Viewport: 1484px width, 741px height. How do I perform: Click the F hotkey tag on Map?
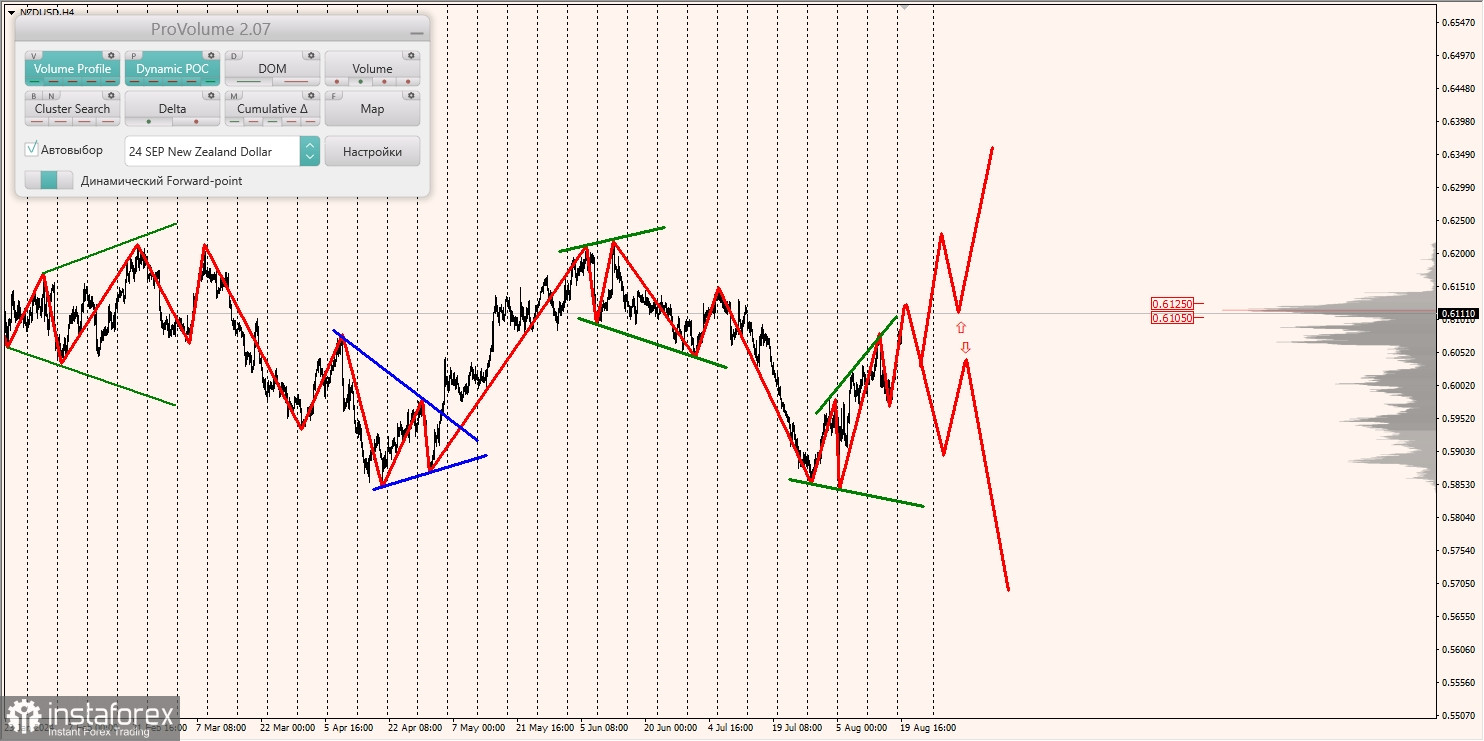(x=334, y=96)
